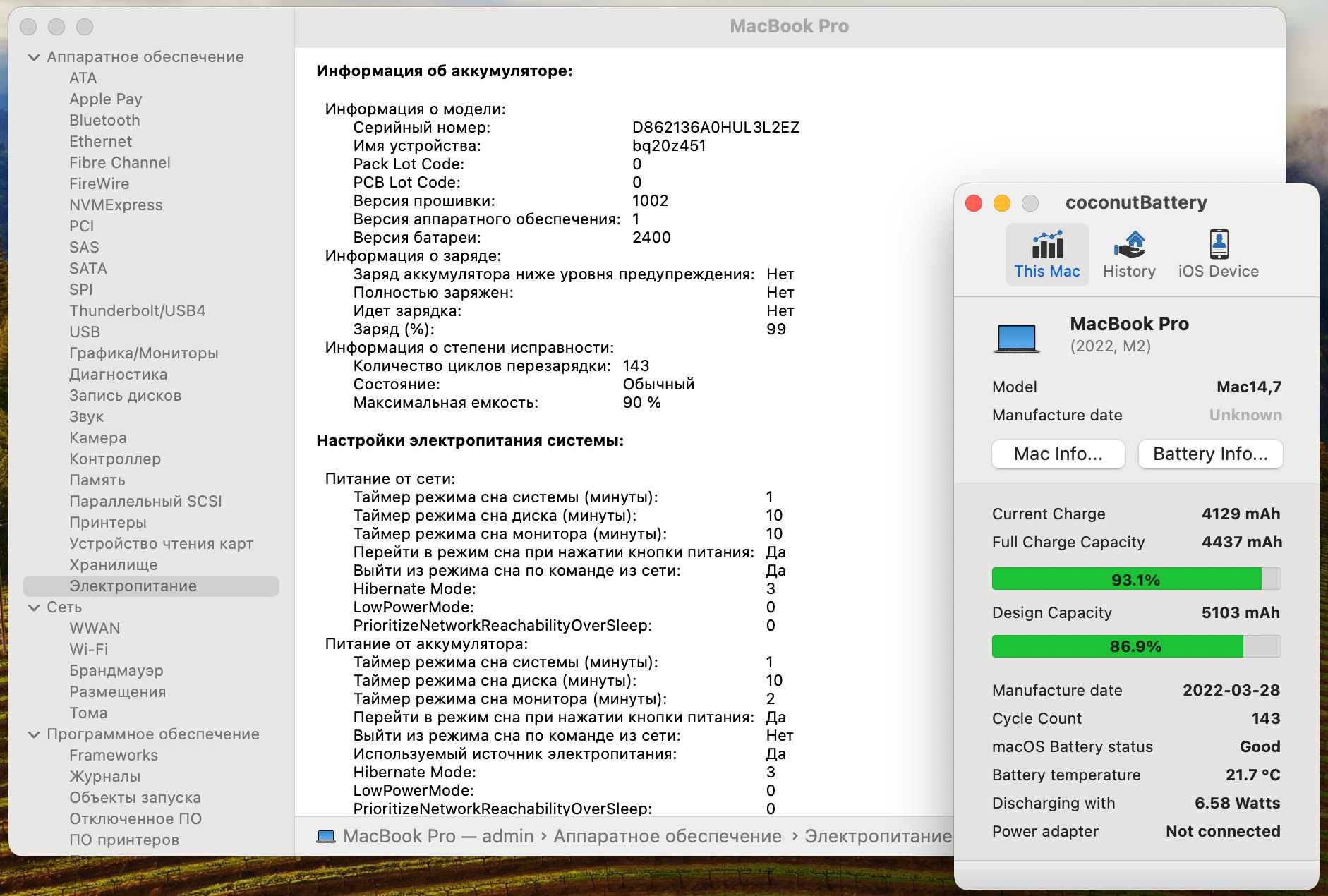The image size is (1328, 896).
Task: Open Battery Info details
Action: click(x=1210, y=454)
